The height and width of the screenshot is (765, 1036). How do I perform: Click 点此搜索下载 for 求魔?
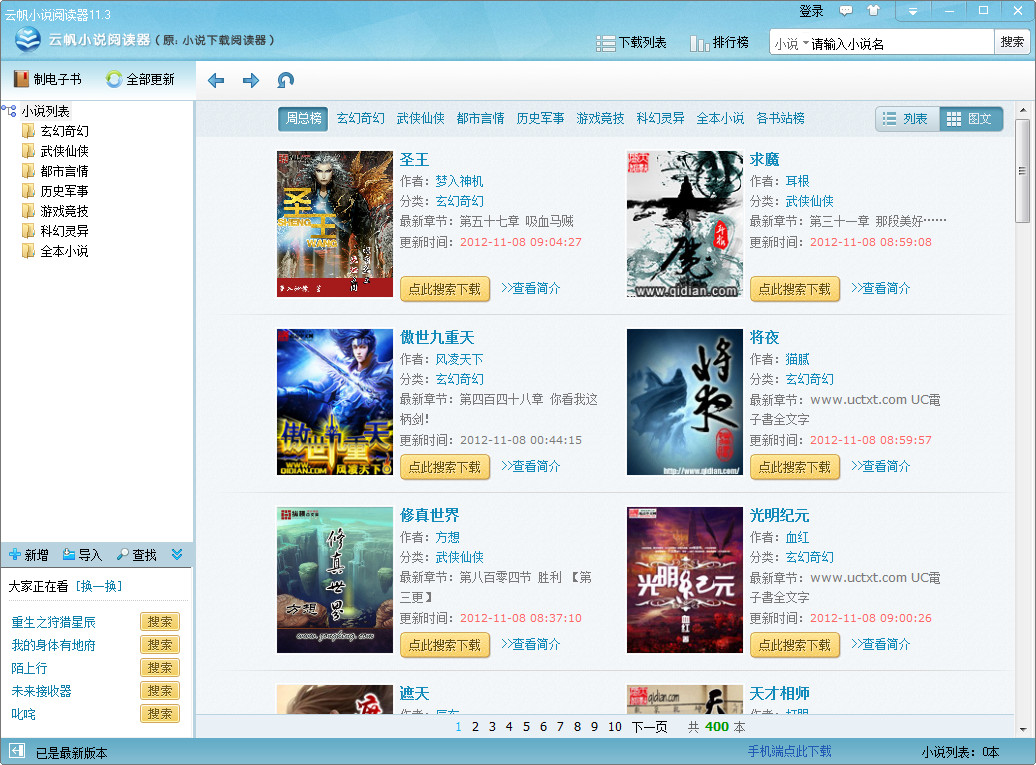pyautogui.click(x=795, y=289)
